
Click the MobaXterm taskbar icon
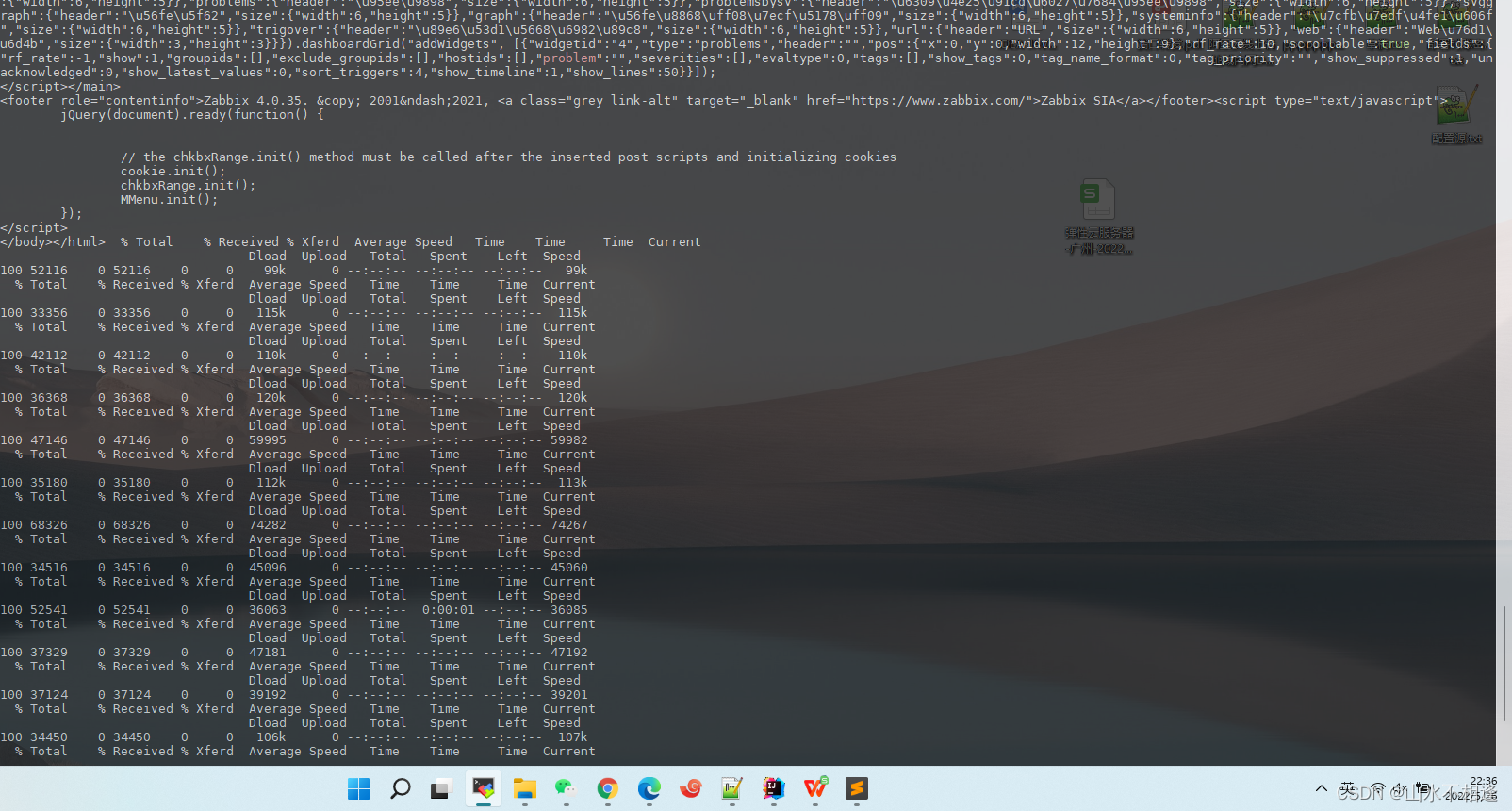coord(484,788)
